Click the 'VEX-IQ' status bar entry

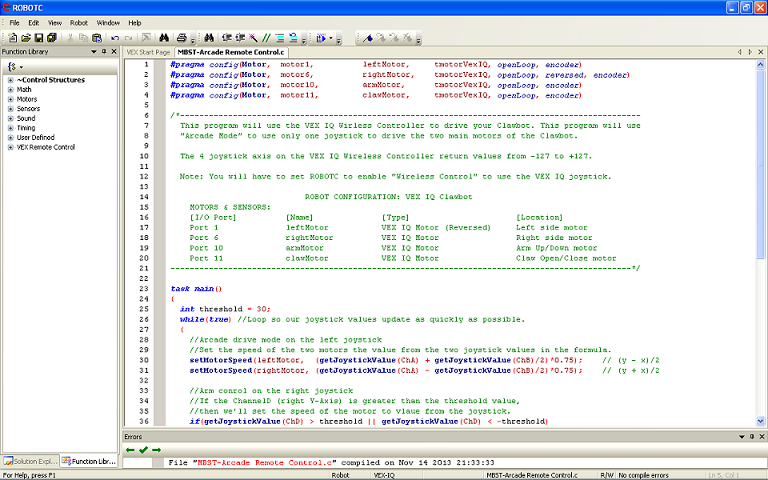point(384,475)
